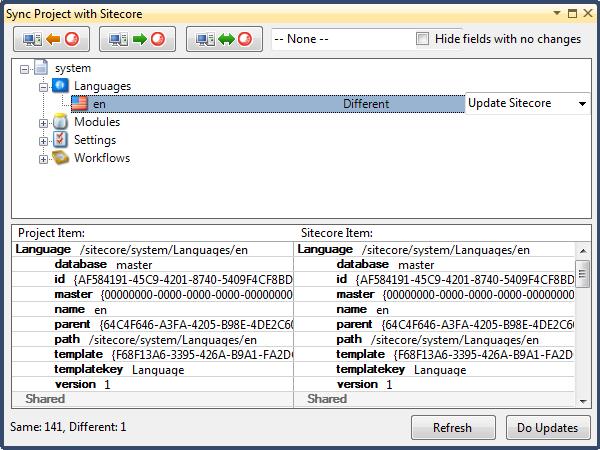Enable Hide fields with no changes checkbox
The image size is (600, 450).
[x=422, y=39]
